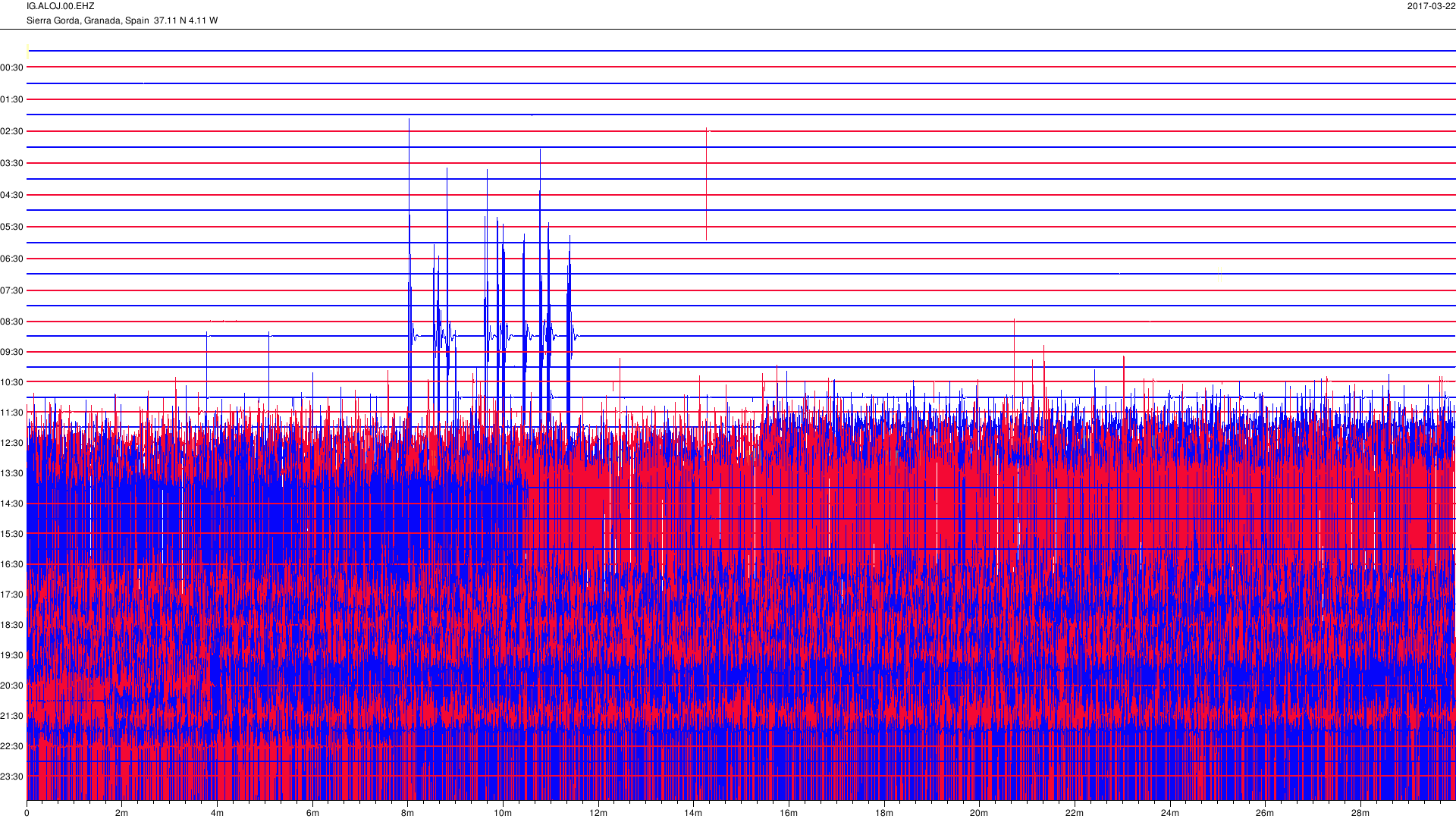Image resolution: width=1456 pixels, height=819 pixels.
Task: Click the 10m axis label
Action: (x=503, y=813)
